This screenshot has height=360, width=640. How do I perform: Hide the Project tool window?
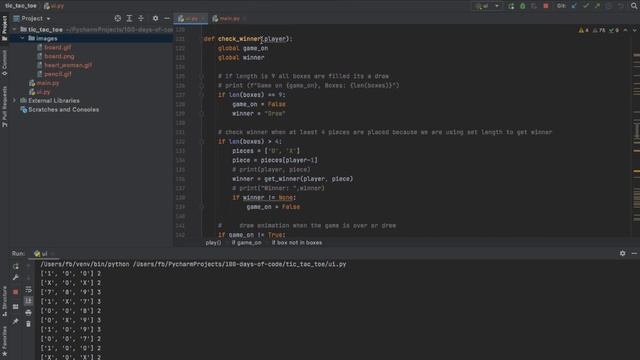pyautogui.click(x=167, y=18)
